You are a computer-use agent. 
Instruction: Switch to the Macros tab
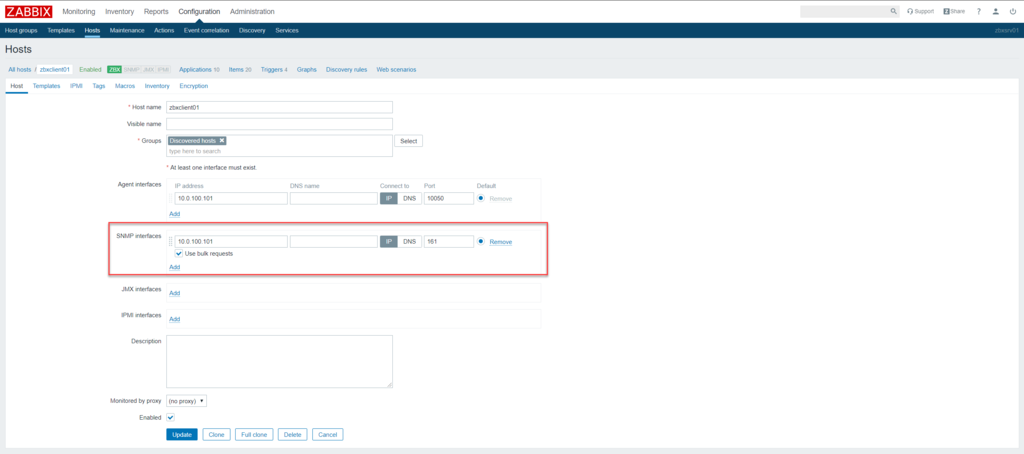pos(125,86)
